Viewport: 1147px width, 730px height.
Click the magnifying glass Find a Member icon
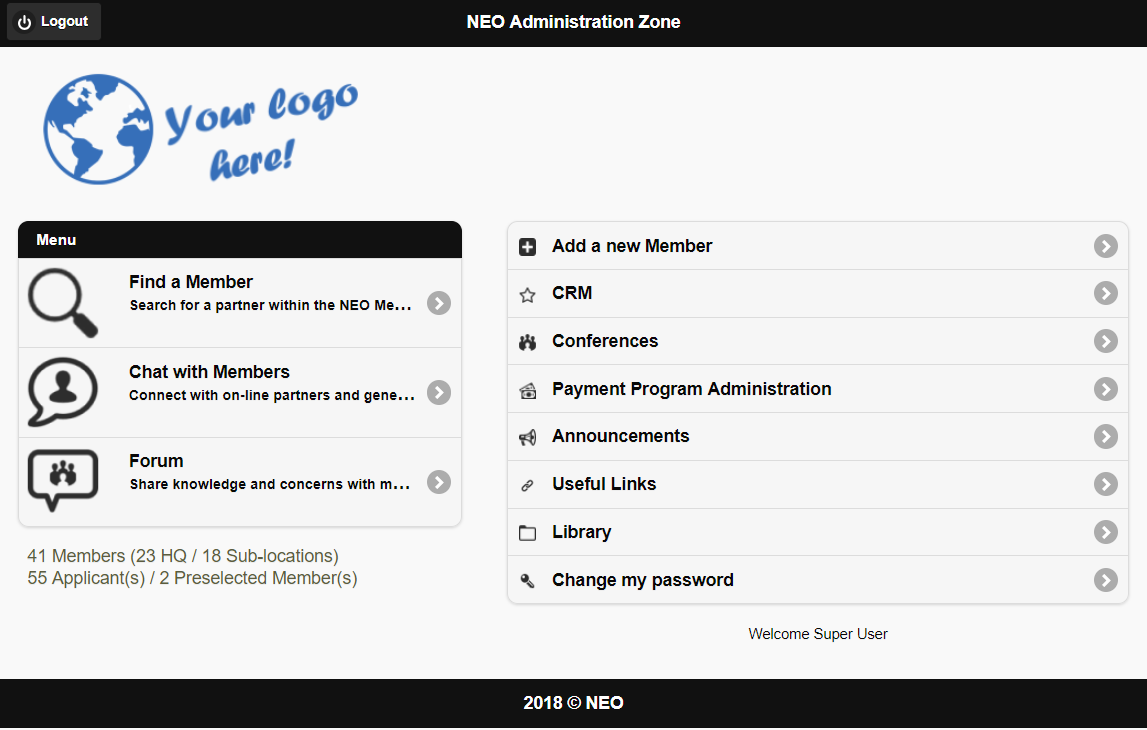tap(63, 303)
